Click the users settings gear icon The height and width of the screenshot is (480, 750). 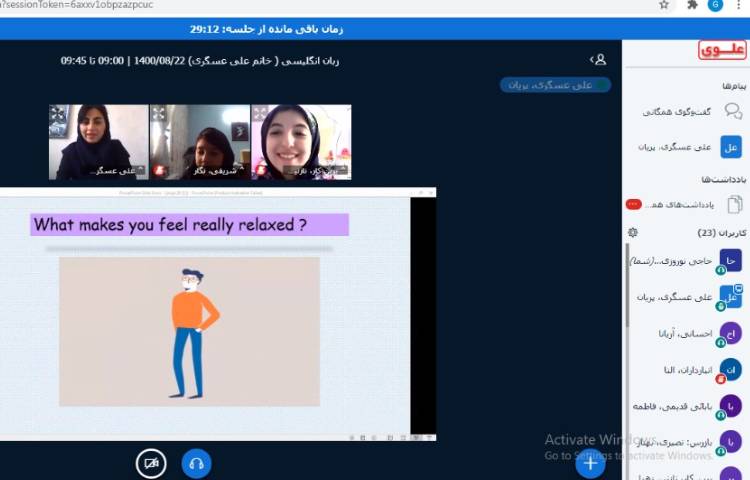[633, 232]
